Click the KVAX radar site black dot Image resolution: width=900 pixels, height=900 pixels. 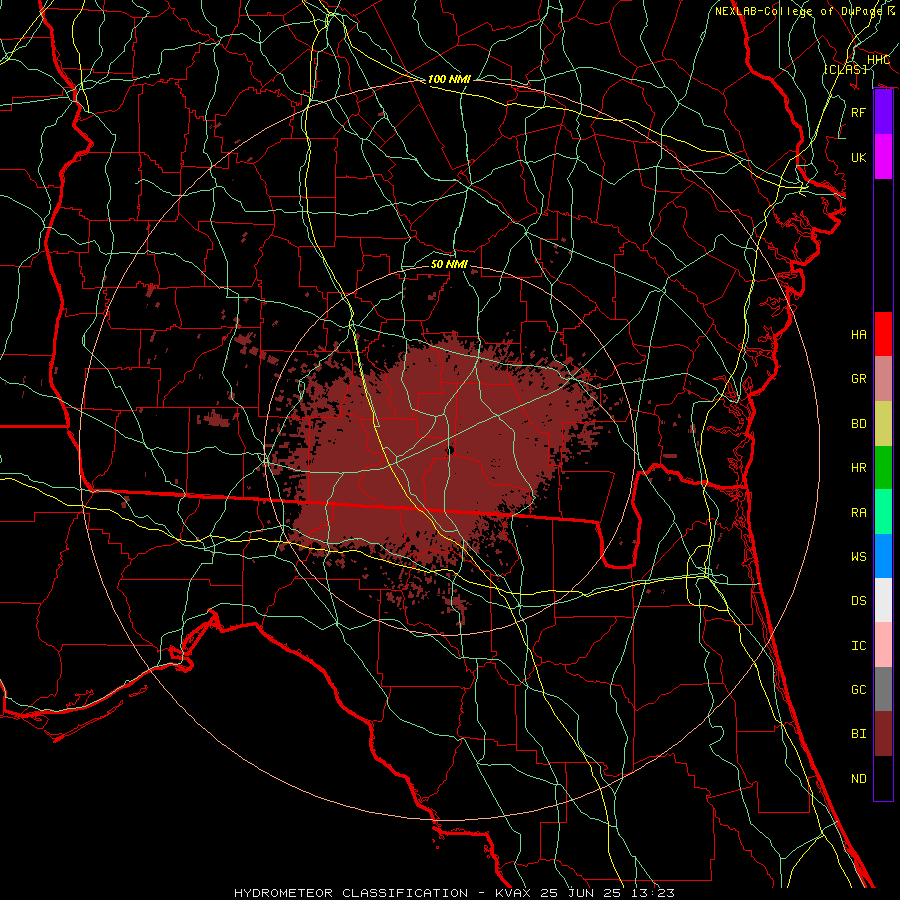click(450, 451)
